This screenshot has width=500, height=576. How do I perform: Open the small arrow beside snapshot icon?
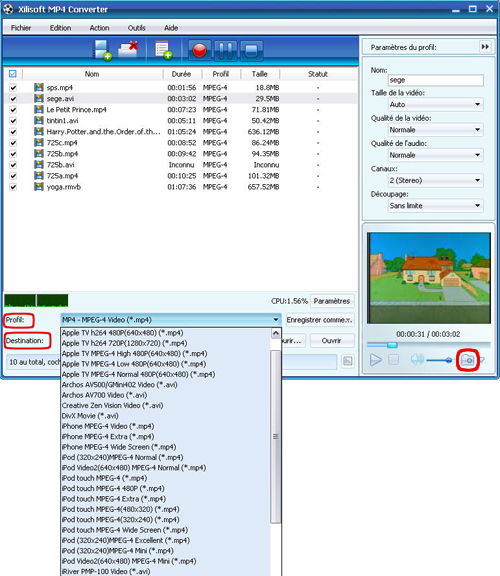click(x=482, y=360)
